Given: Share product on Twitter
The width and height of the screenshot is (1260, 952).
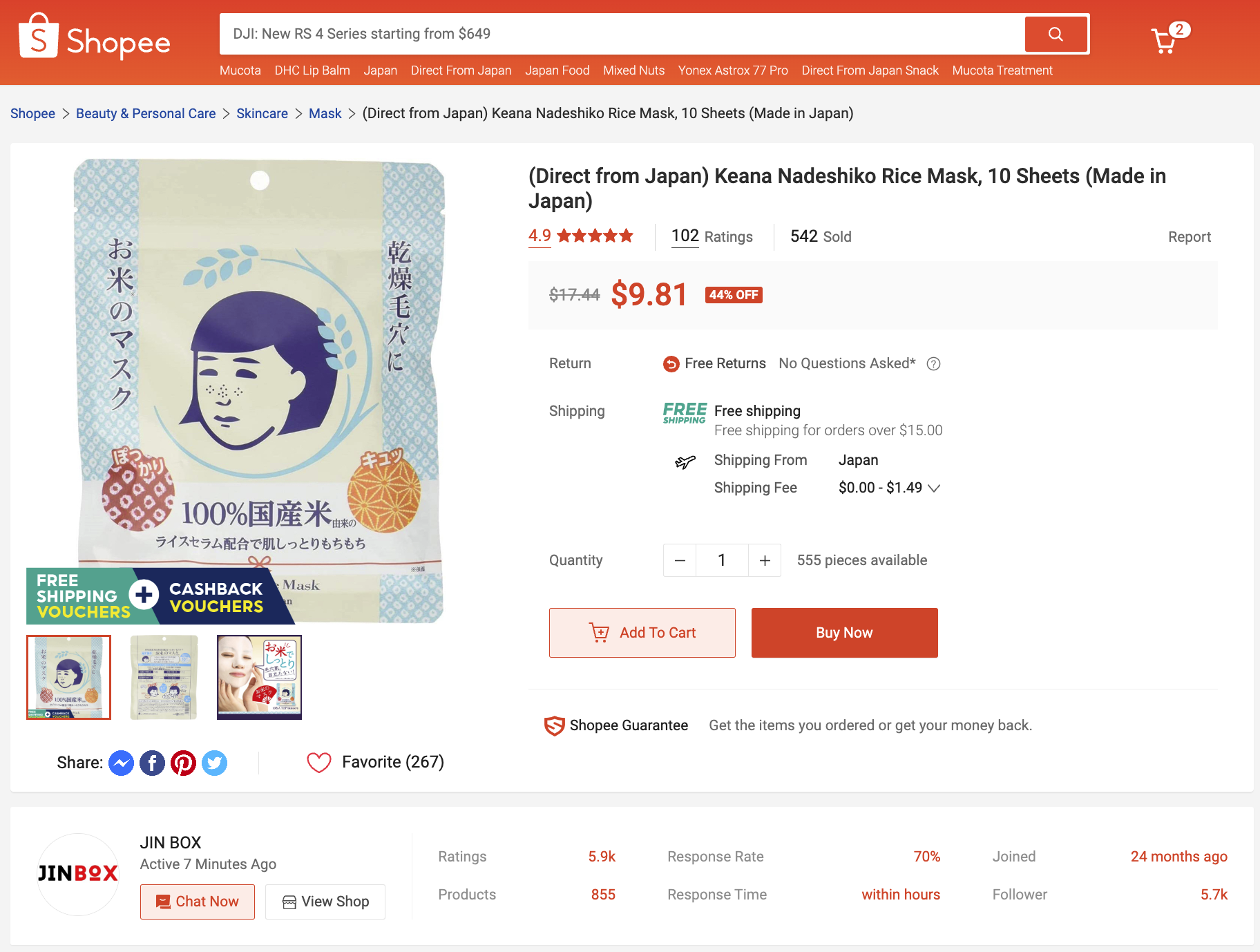Looking at the screenshot, I should tap(214, 763).
